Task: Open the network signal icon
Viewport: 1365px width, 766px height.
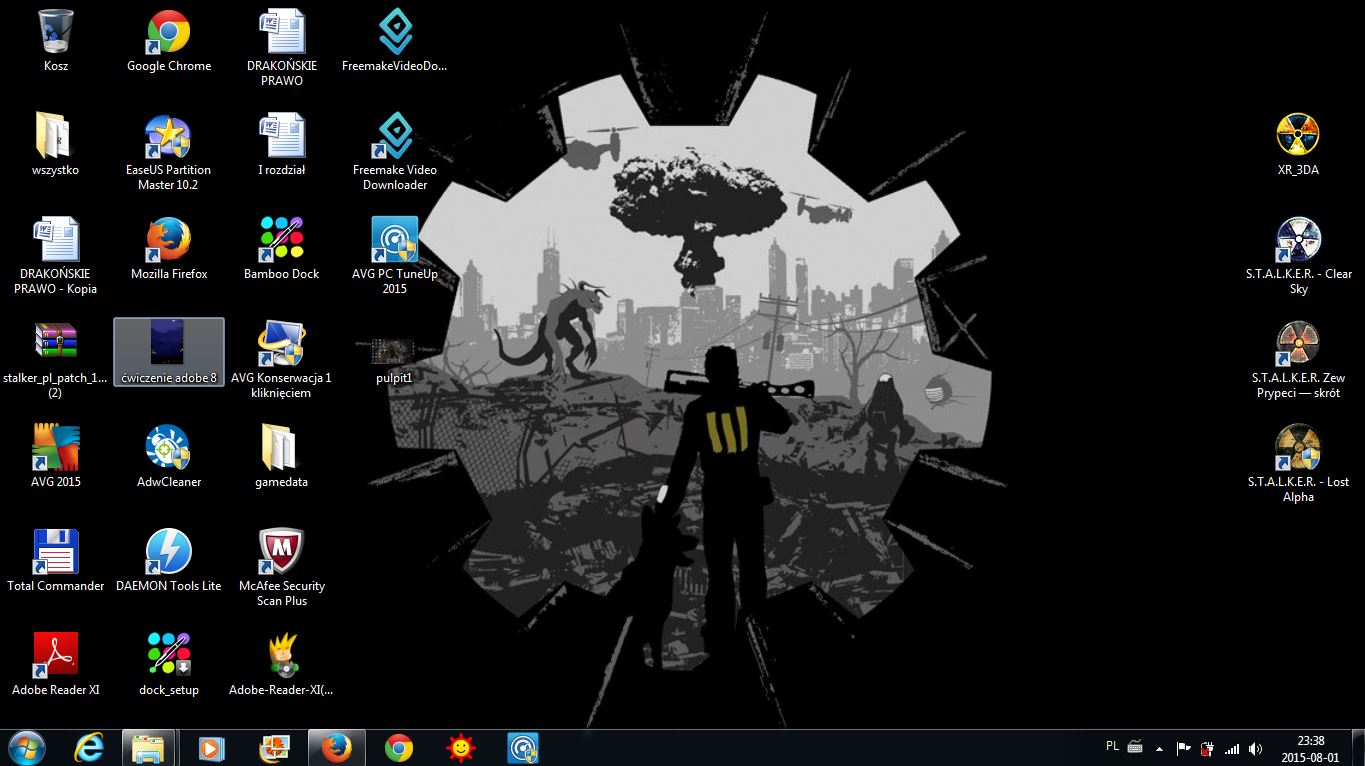Action: pyautogui.click(x=1232, y=748)
